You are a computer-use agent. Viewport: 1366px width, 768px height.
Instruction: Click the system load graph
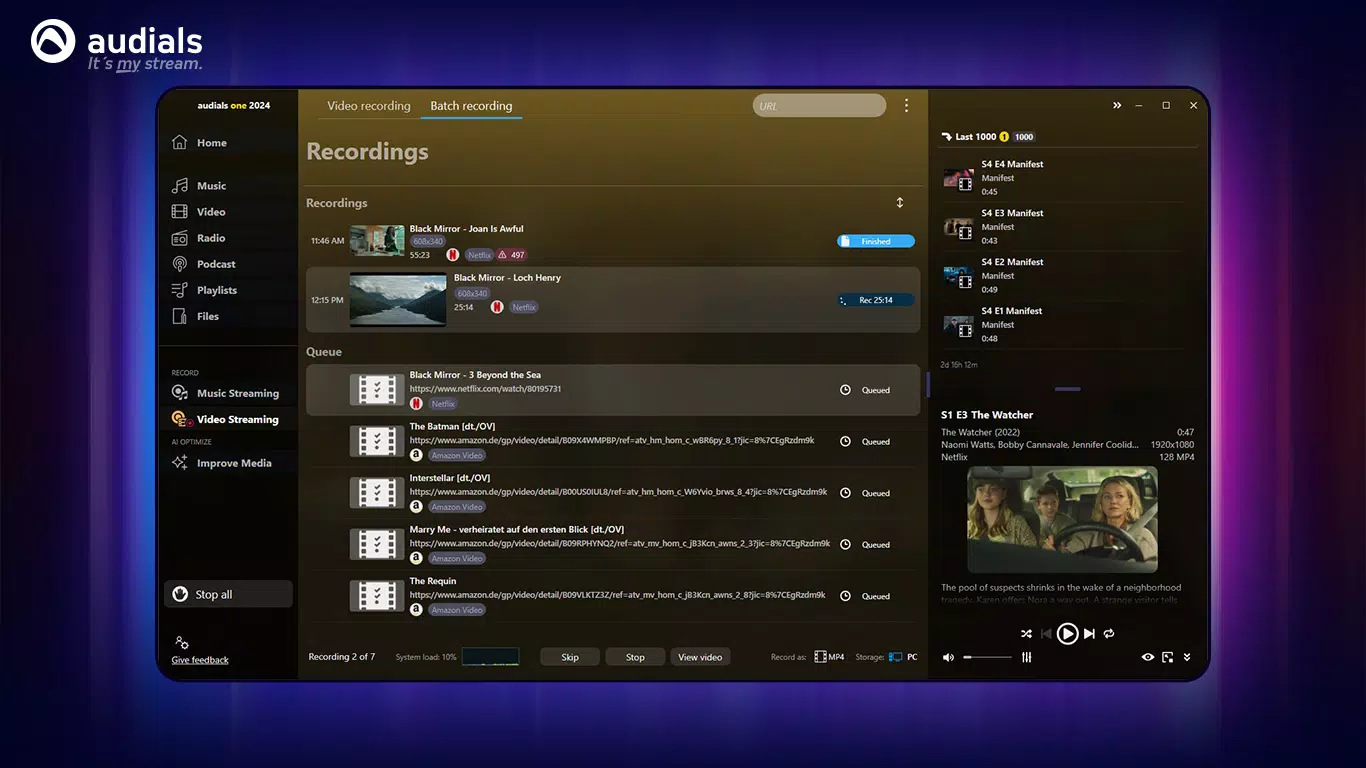click(490, 657)
